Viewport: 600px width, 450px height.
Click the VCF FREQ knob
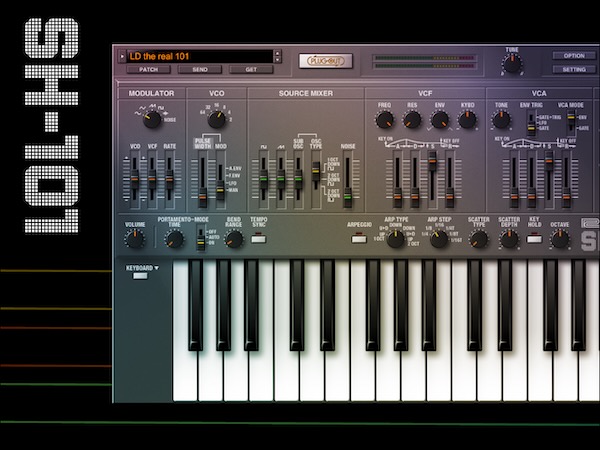coord(385,120)
